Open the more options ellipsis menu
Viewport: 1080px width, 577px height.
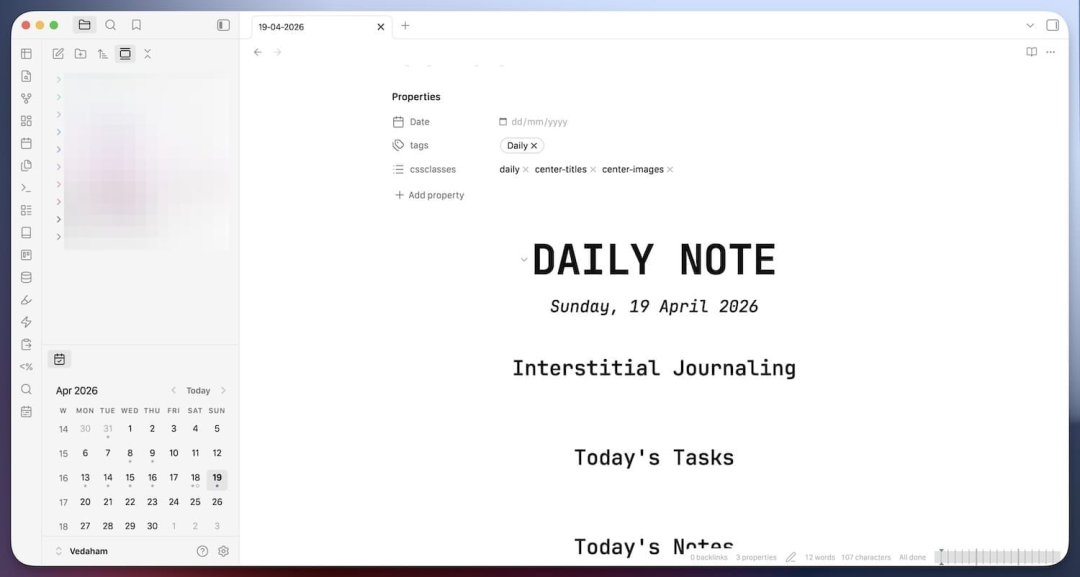1050,52
